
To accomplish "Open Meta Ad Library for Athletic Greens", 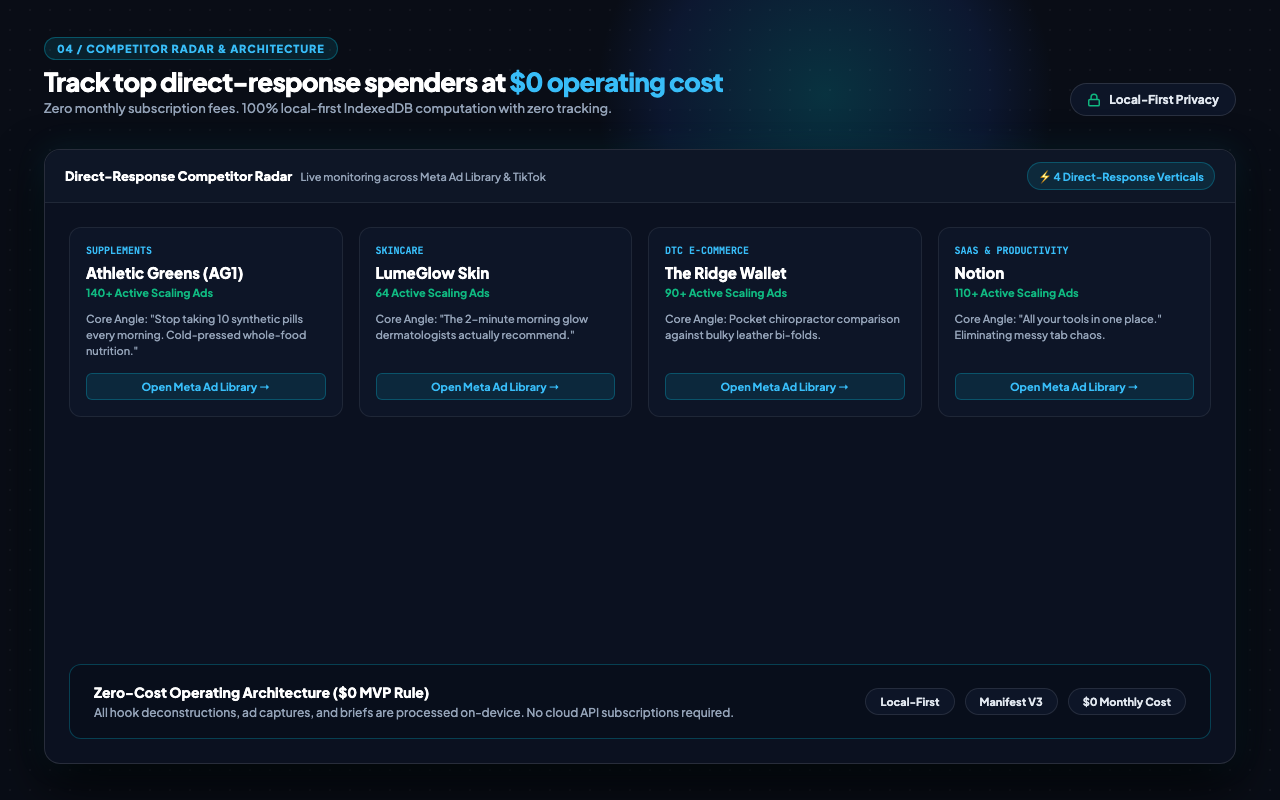I will pyautogui.click(x=206, y=387).
